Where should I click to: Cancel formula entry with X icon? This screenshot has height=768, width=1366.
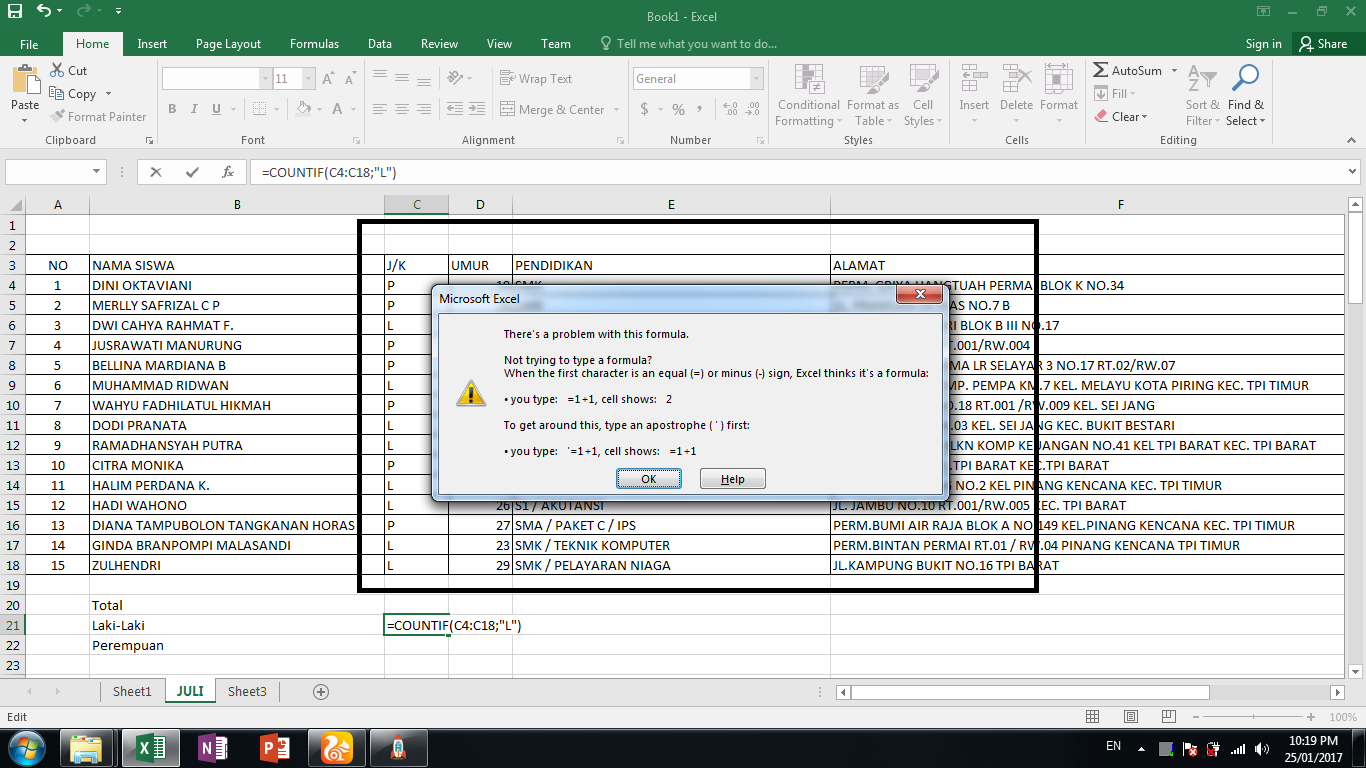click(156, 172)
